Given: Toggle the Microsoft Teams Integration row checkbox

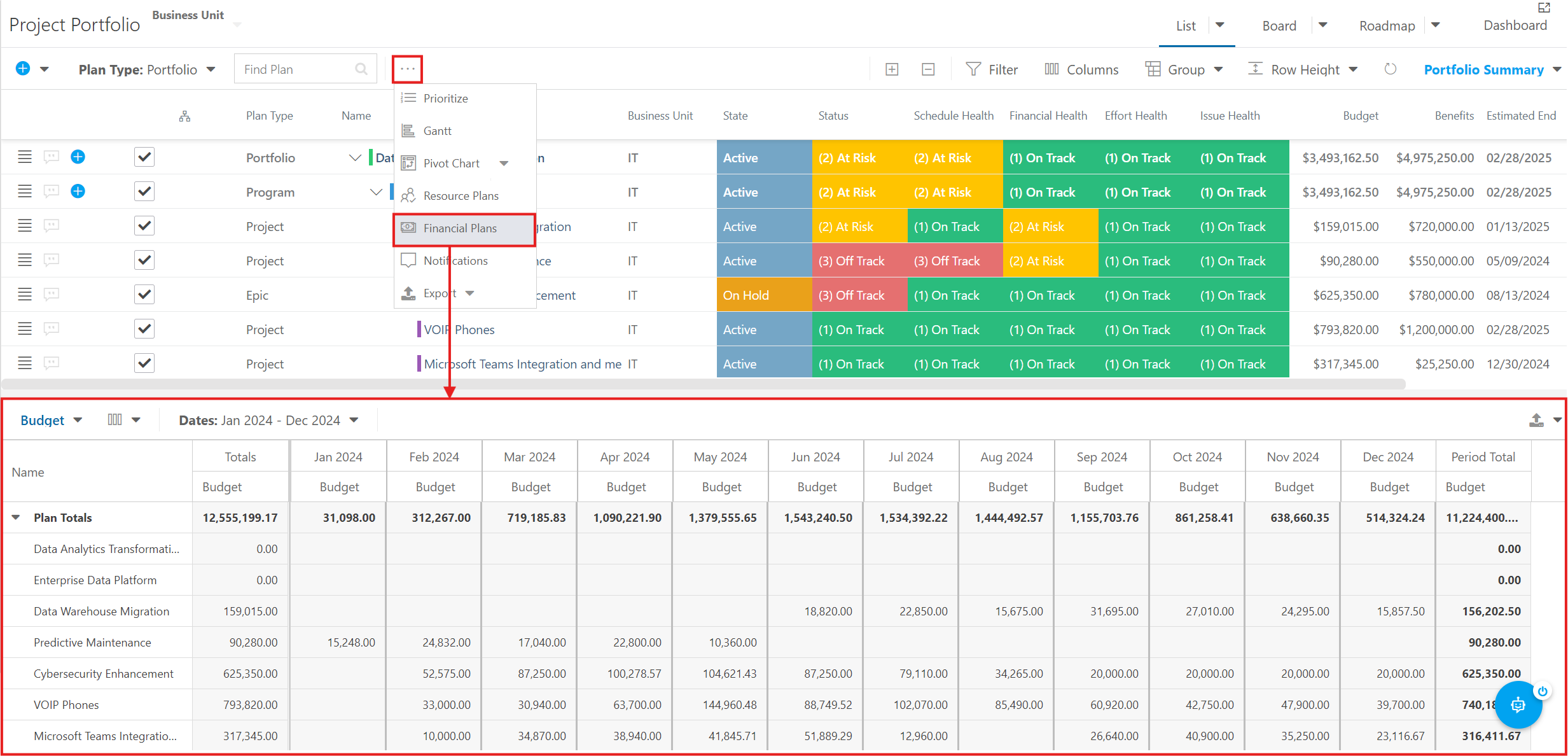Looking at the screenshot, I should point(144,363).
